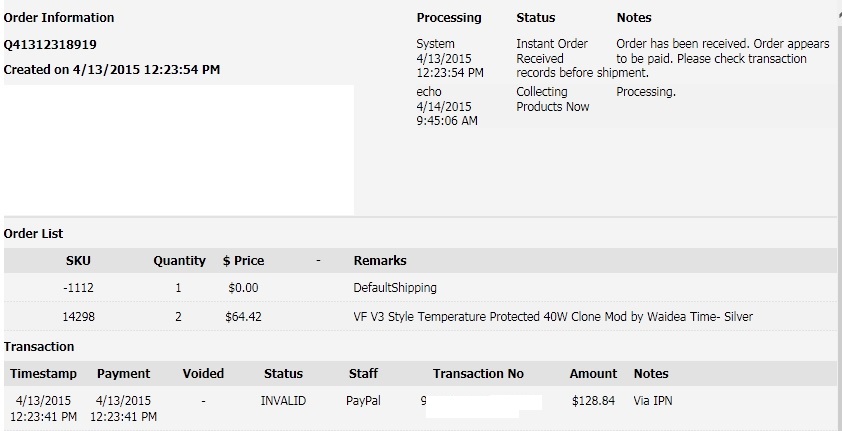This screenshot has width=842, height=431.
Task: Select the SKU column header
Action: pyautogui.click(x=78, y=261)
